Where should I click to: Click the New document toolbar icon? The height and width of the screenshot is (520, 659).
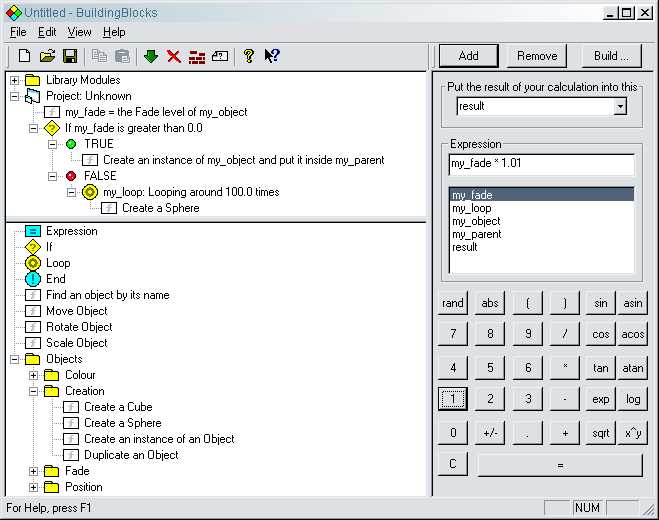point(24,56)
